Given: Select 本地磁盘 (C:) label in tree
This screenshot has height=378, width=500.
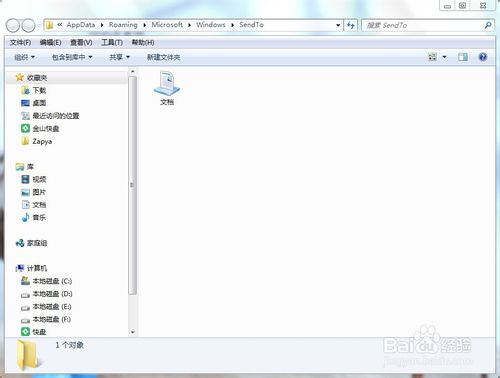Looking at the screenshot, I should pyautogui.click(x=52, y=281).
